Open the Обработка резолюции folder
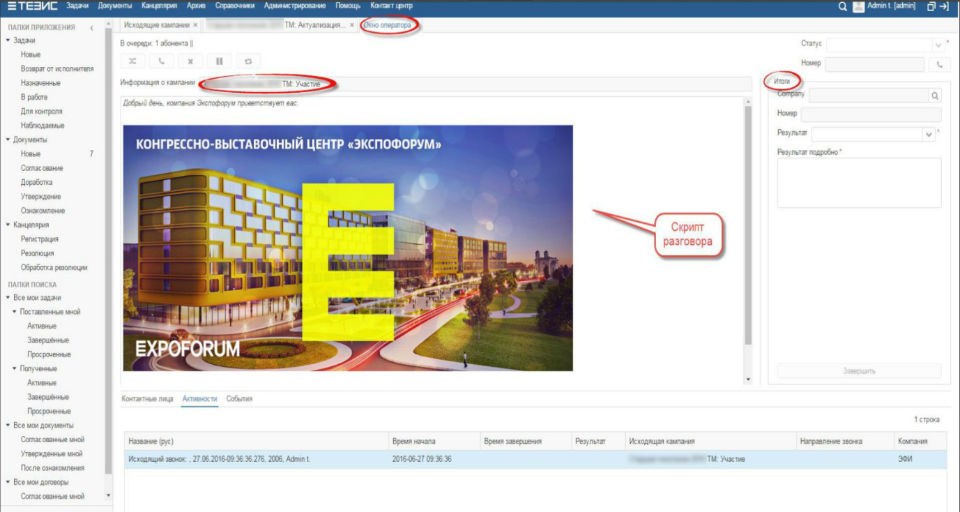Image resolution: width=960 pixels, height=512 pixels. coord(54,268)
